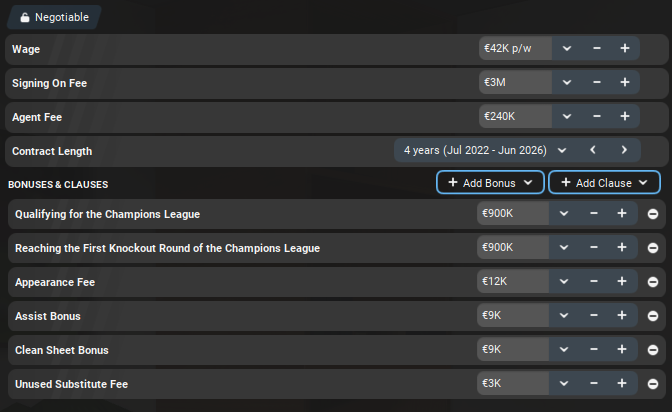
Task: Decrease the Unused Substitute Fee
Action: point(594,383)
